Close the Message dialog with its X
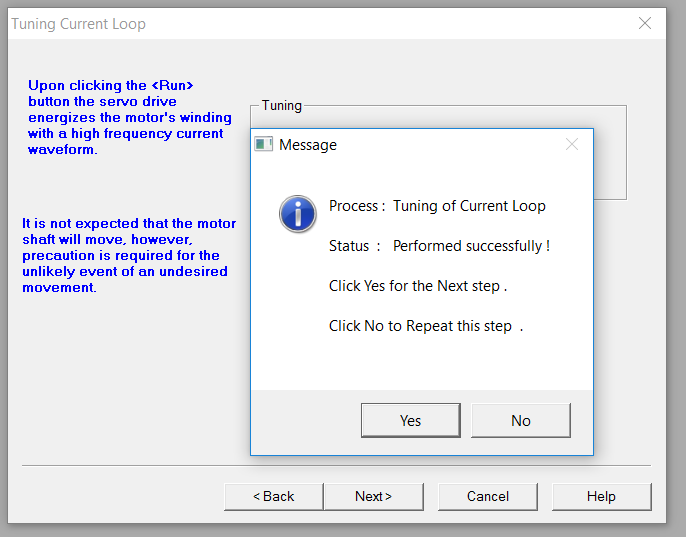 [x=572, y=144]
